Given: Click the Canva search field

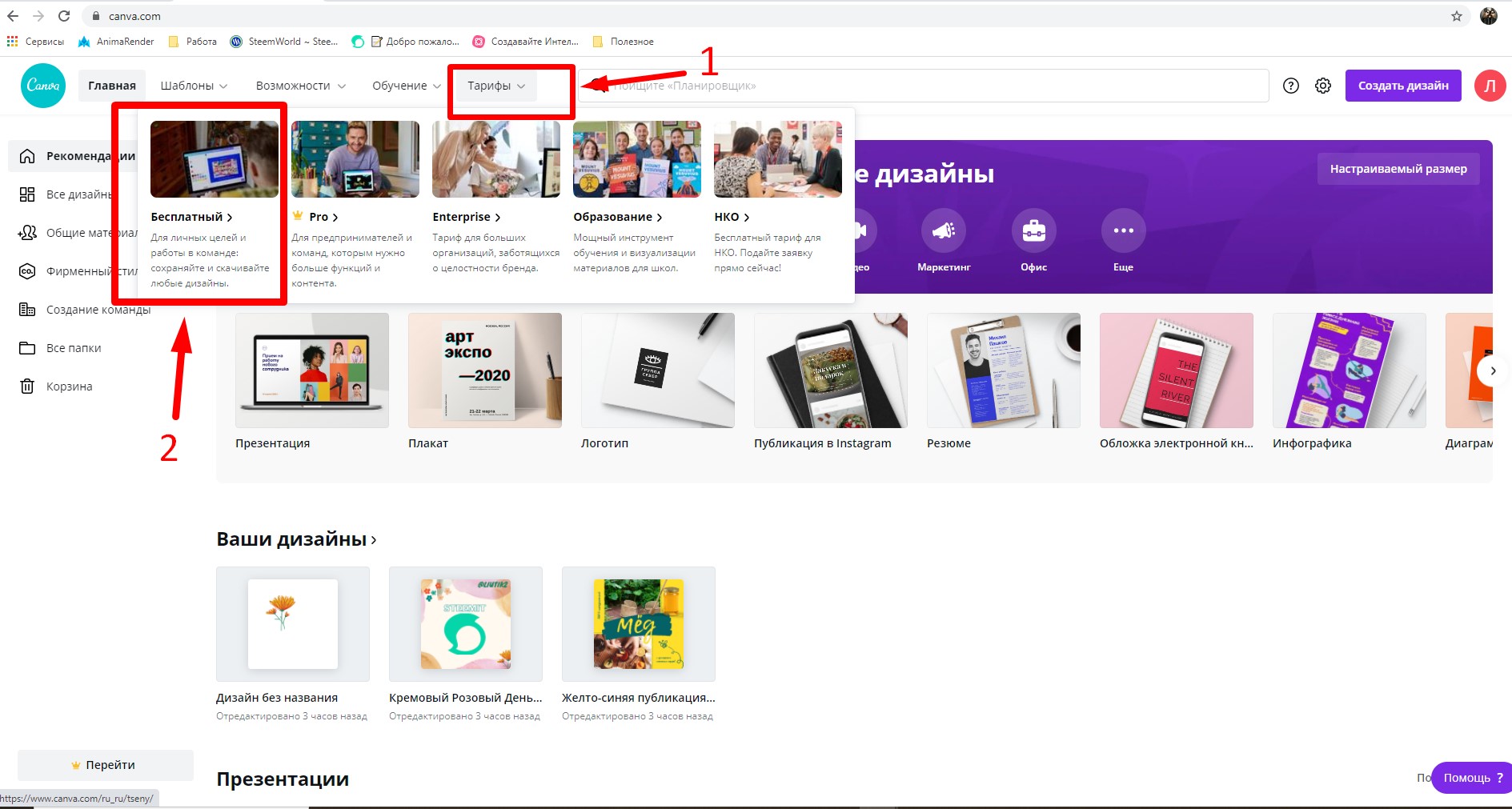Looking at the screenshot, I should tap(924, 86).
